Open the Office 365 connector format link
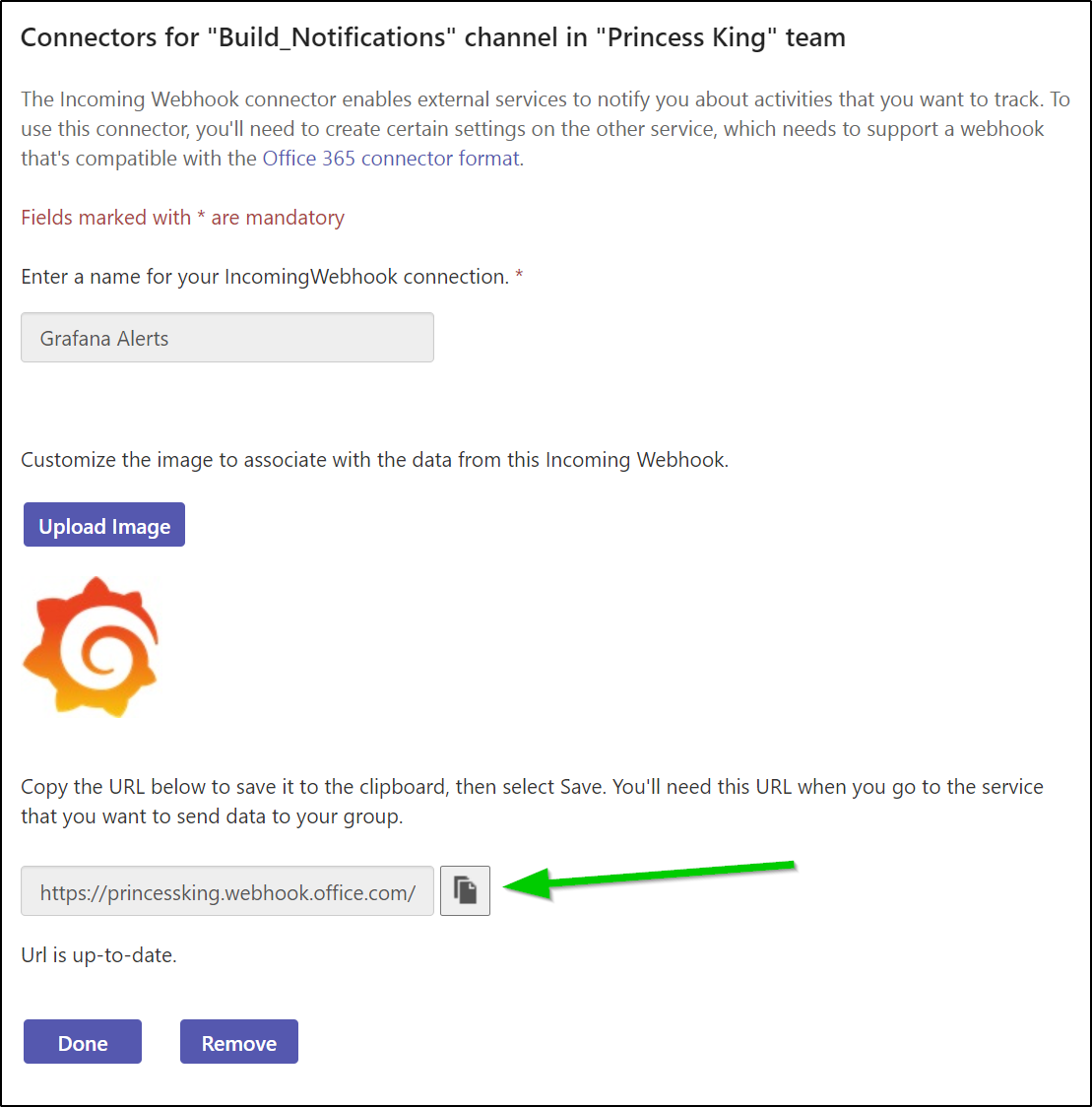The width and height of the screenshot is (1092, 1107). coord(391,159)
